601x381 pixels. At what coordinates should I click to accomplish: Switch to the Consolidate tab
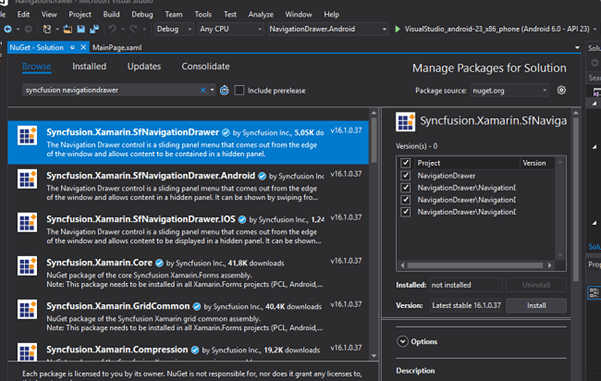point(205,66)
